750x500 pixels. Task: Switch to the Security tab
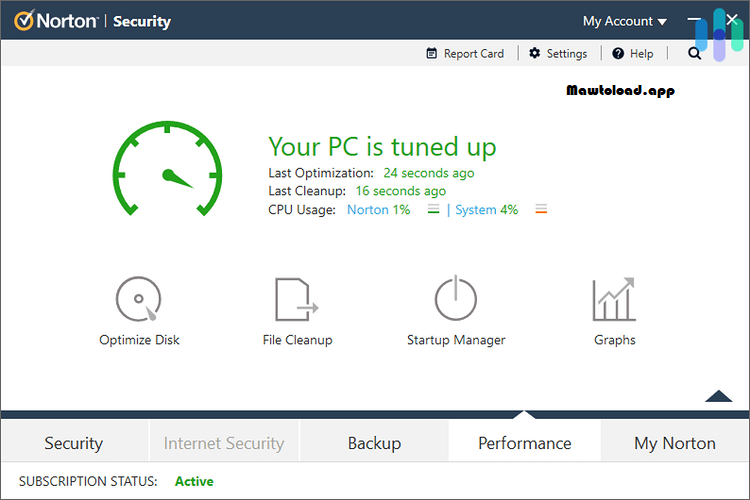[74, 443]
